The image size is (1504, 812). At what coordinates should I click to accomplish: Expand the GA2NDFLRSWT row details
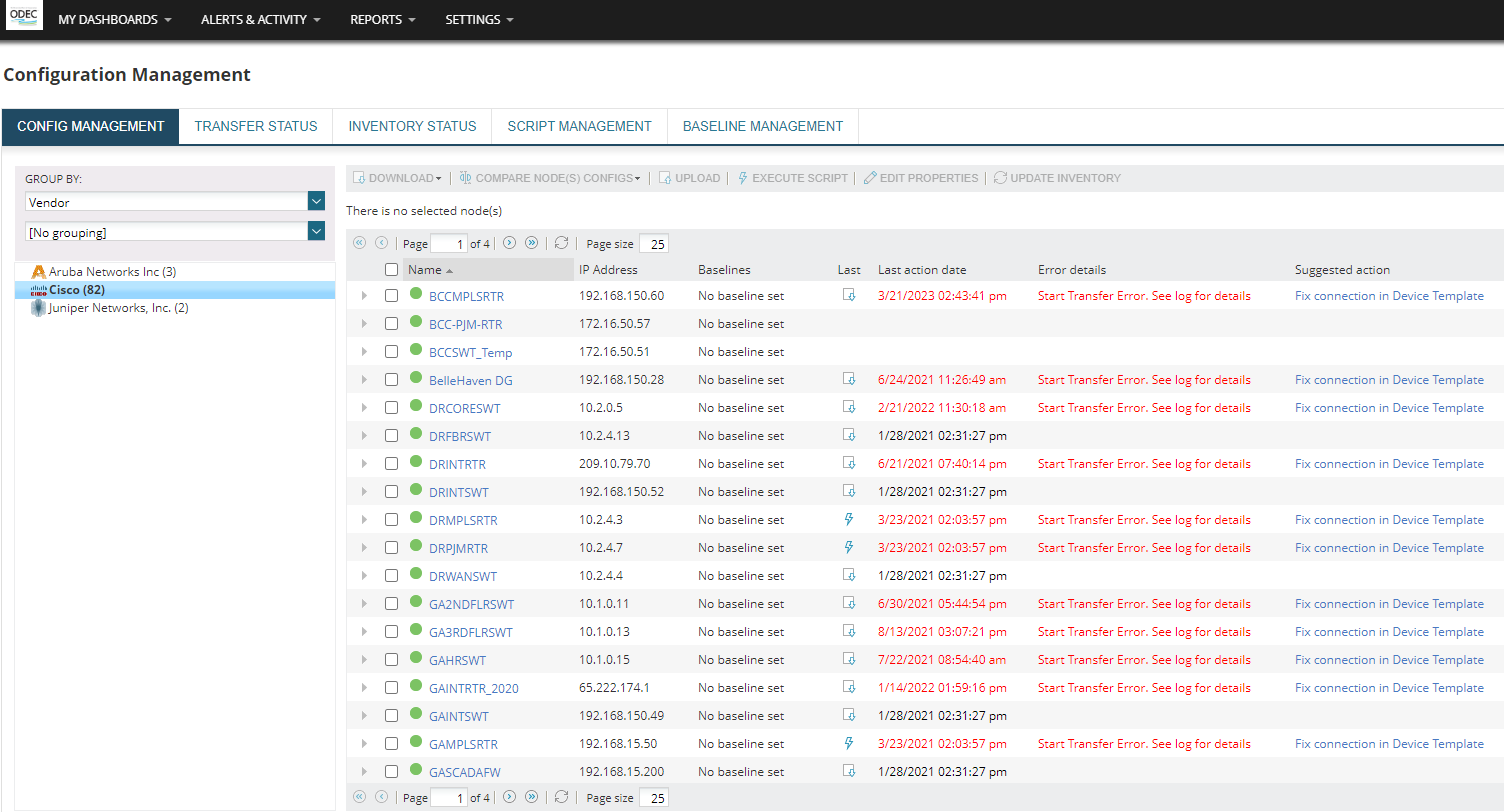[x=363, y=604]
